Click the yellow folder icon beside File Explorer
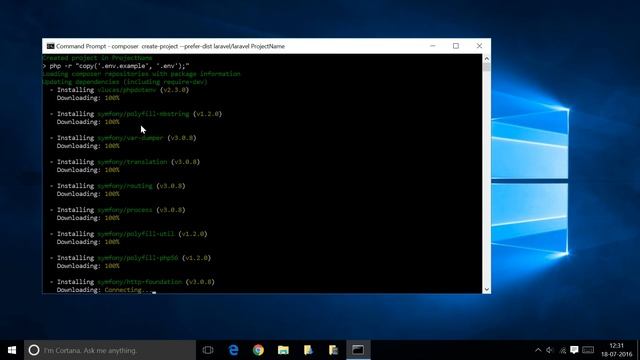 click(x=308, y=350)
